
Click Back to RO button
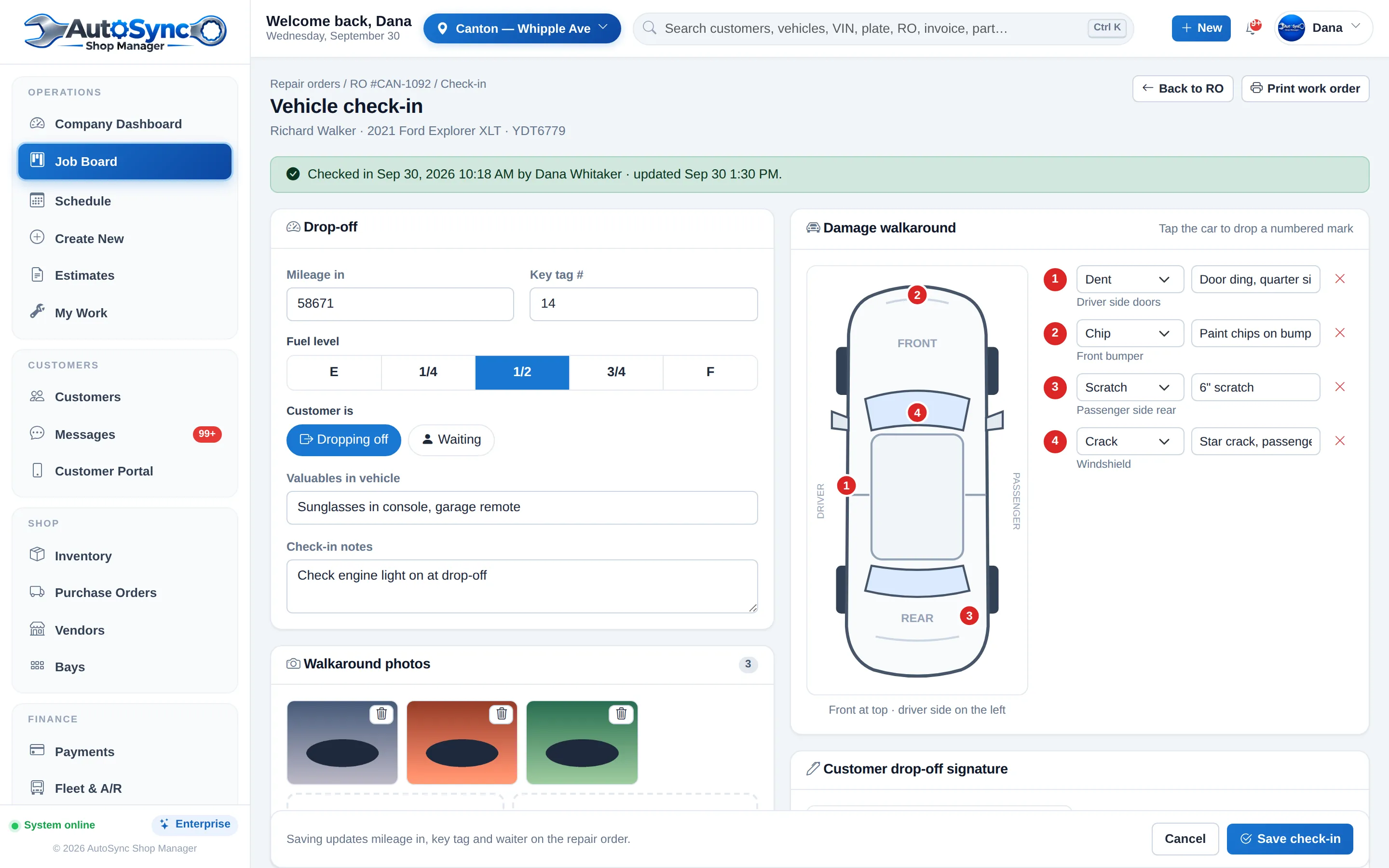point(1183,88)
